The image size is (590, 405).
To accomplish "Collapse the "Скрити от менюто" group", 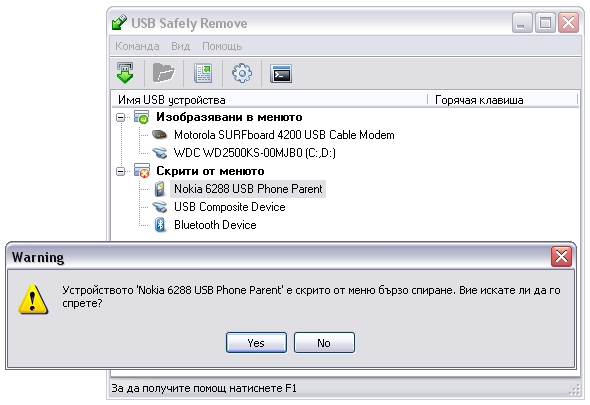I will pyautogui.click(x=120, y=172).
